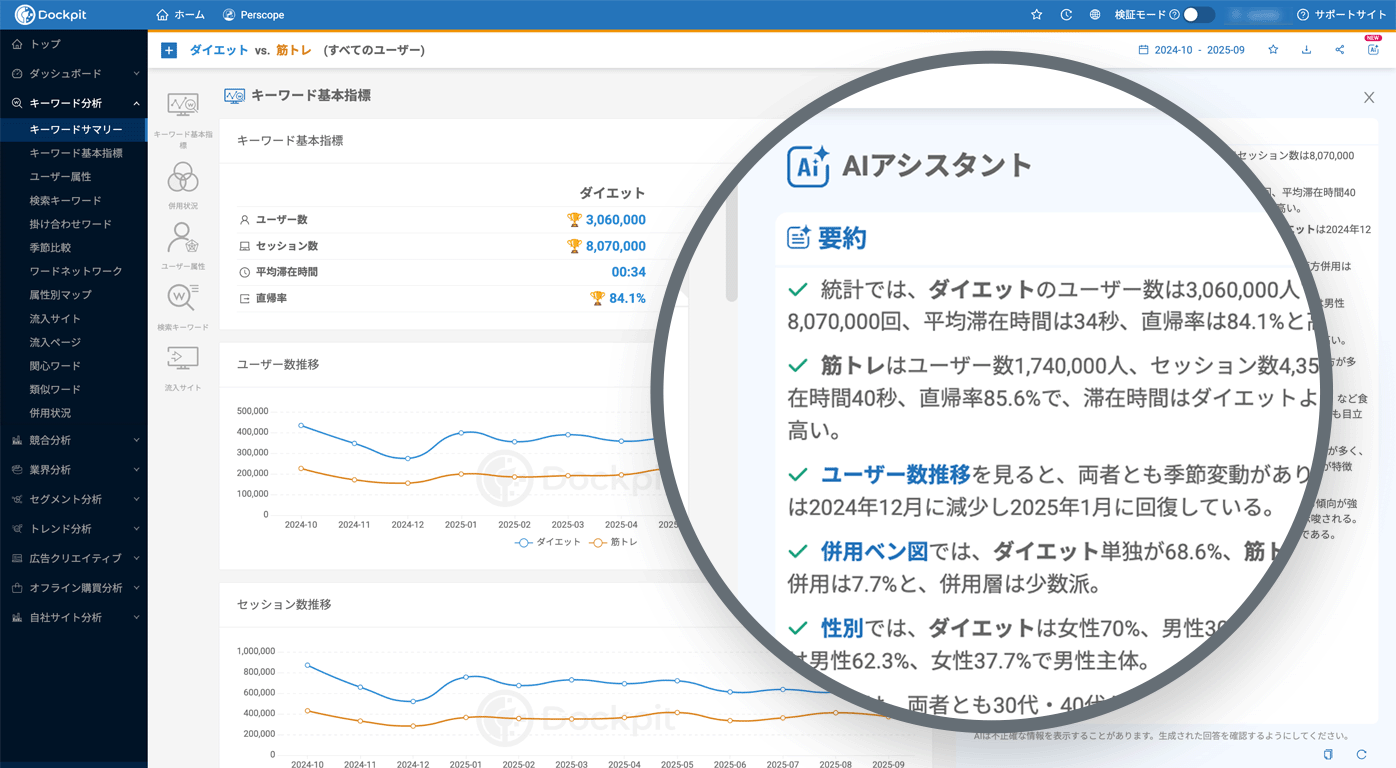Click the download icon in header
Screen dimensions: 1396x768
[1306, 50]
